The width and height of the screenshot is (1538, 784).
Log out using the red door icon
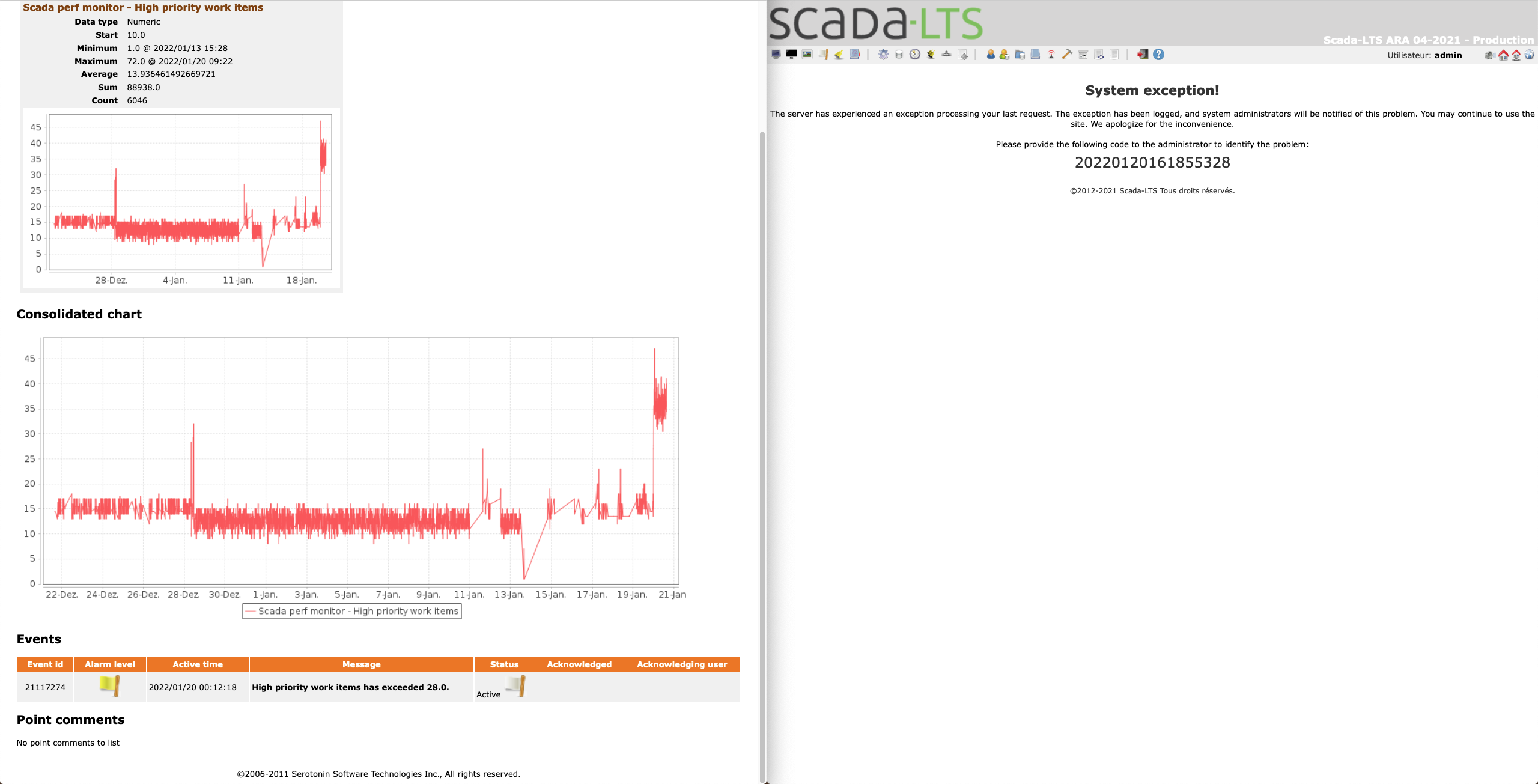pyautogui.click(x=1144, y=55)
